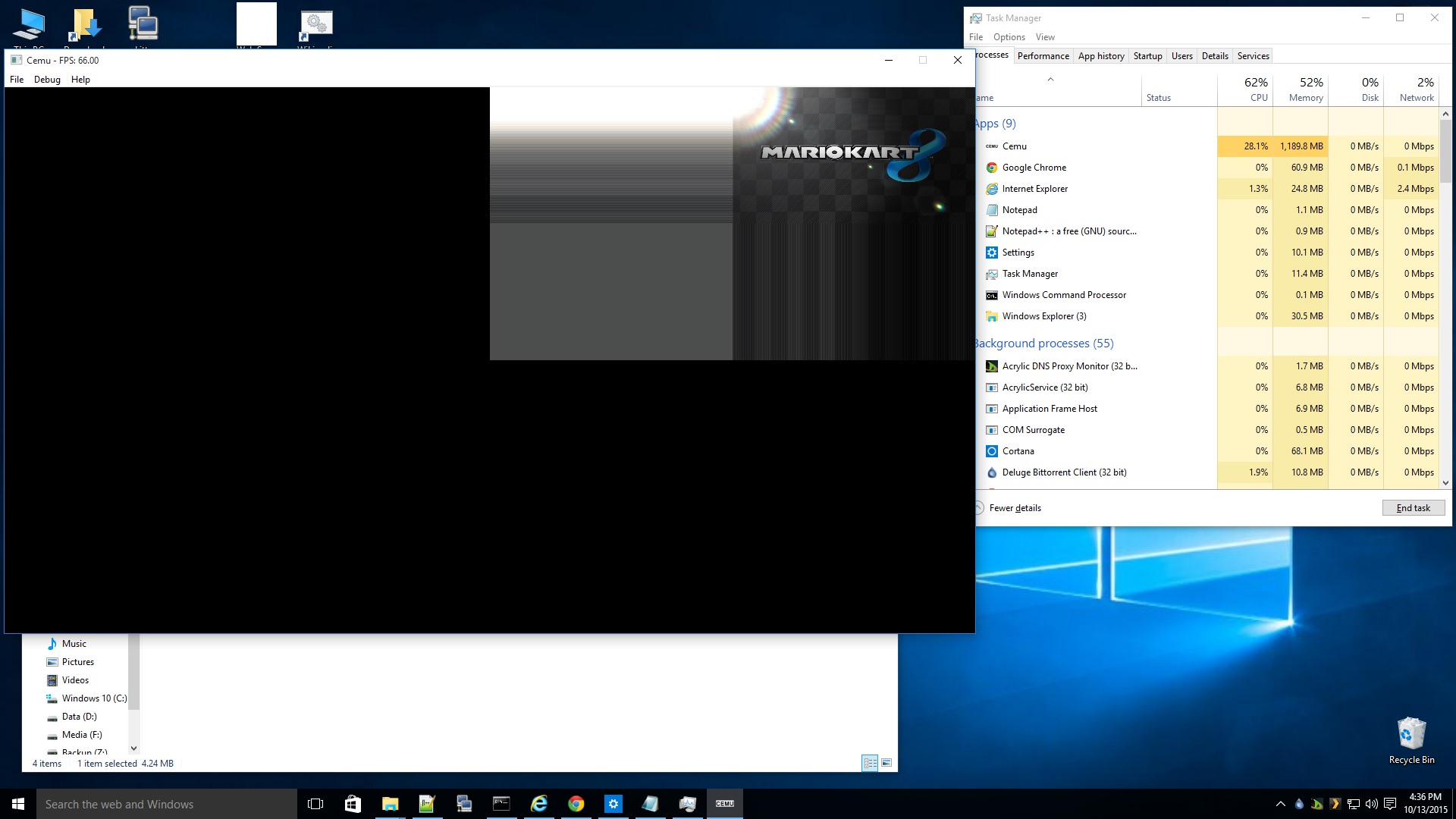
Task: Select the Cemu process icon
Action: (992, 146)
